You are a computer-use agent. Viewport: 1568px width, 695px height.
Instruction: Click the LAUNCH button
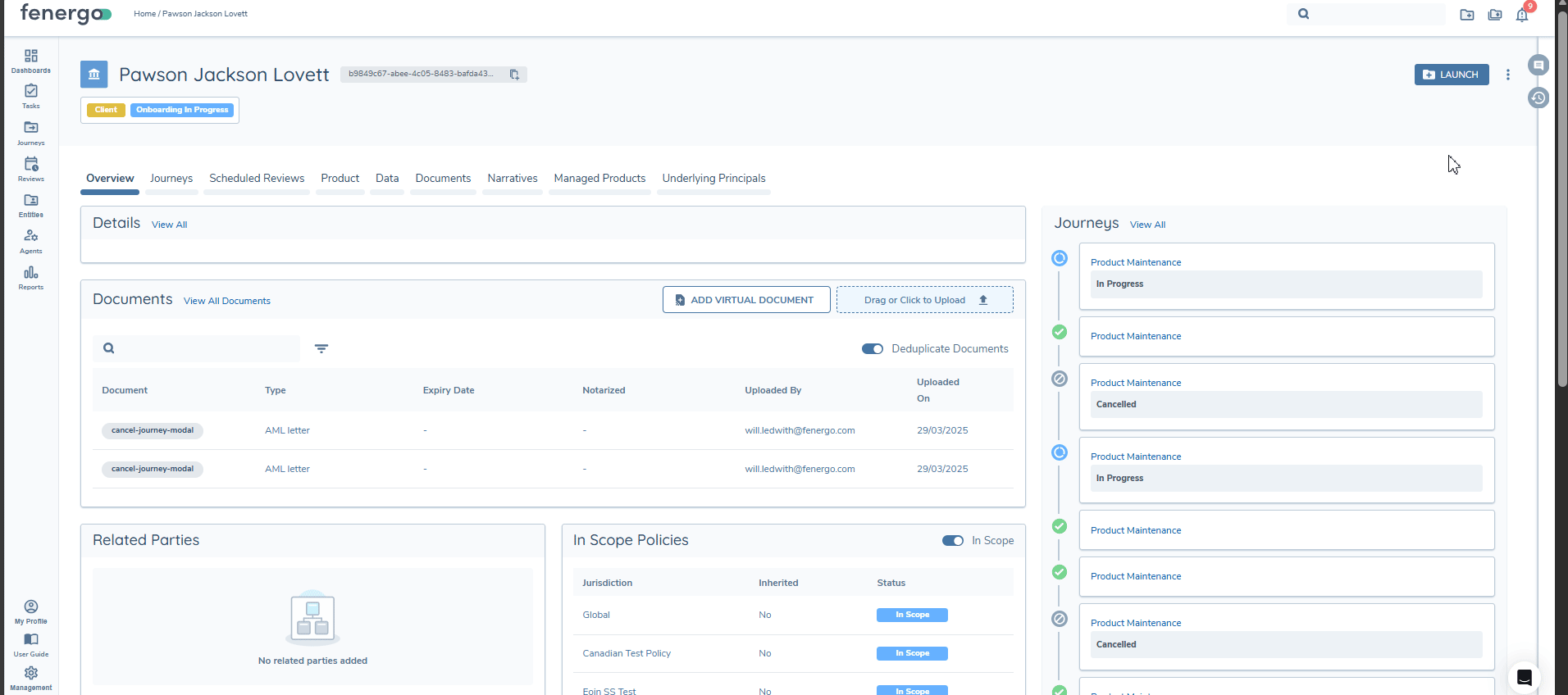1451,75
